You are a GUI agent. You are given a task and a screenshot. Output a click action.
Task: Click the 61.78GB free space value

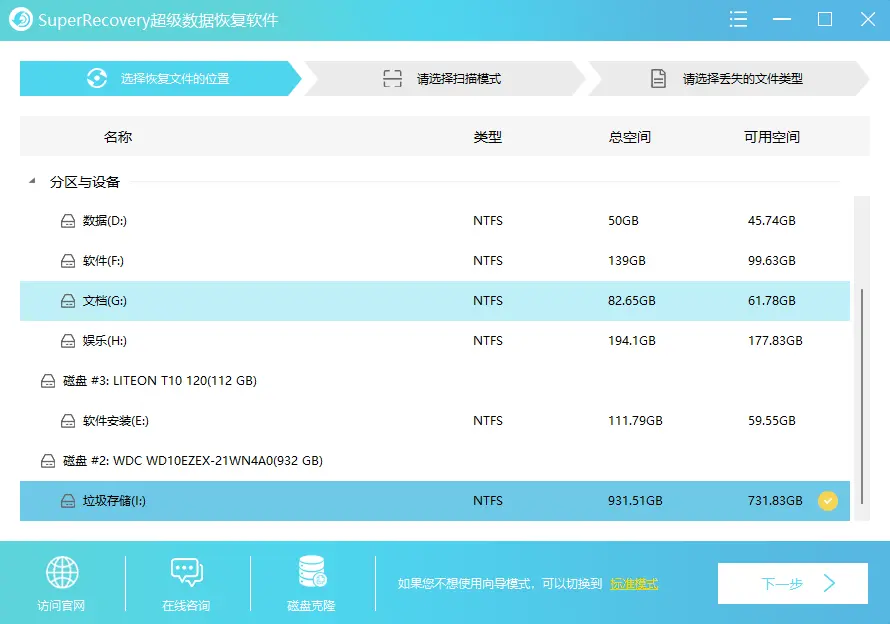[771, 301]
